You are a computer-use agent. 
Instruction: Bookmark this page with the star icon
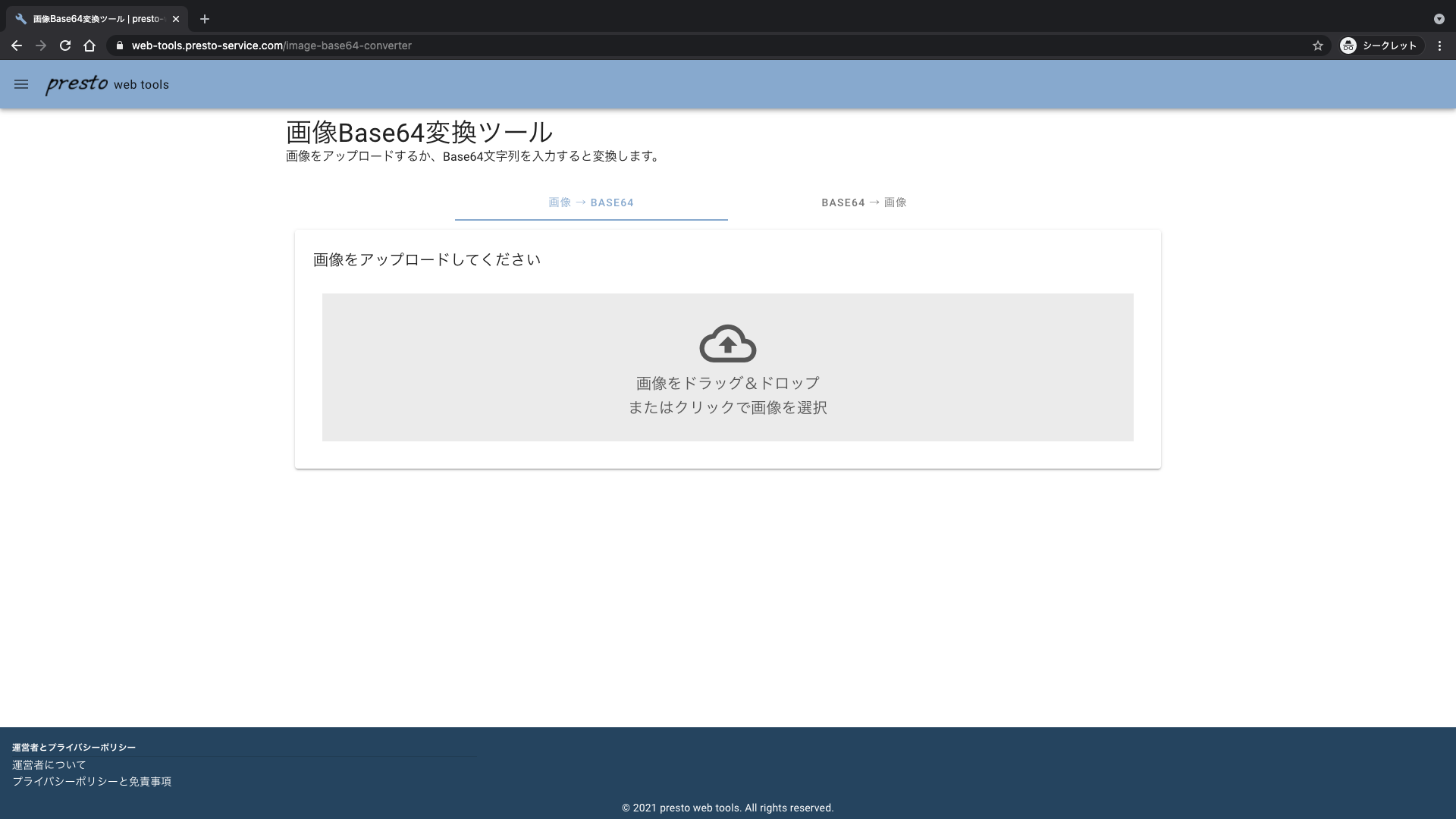1317,45
